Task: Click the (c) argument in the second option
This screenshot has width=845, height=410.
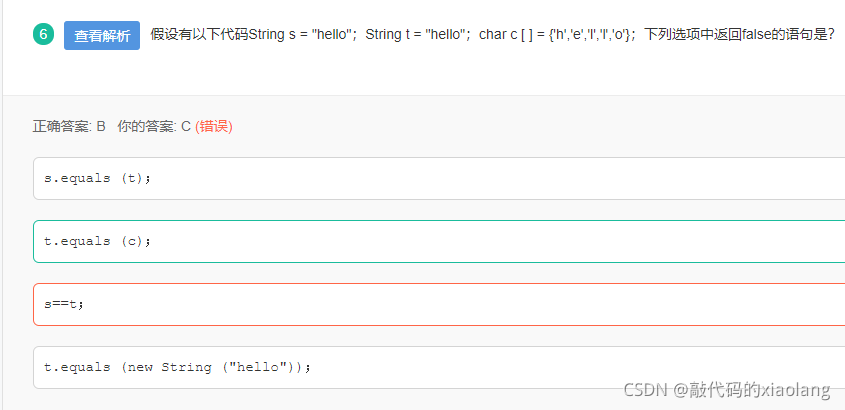Action: click(131, 241)
